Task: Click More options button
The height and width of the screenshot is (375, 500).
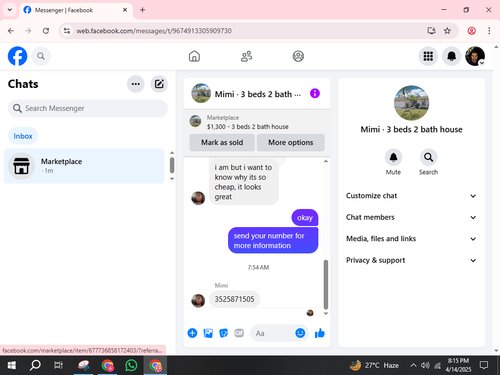Action: tap(291, 142)
